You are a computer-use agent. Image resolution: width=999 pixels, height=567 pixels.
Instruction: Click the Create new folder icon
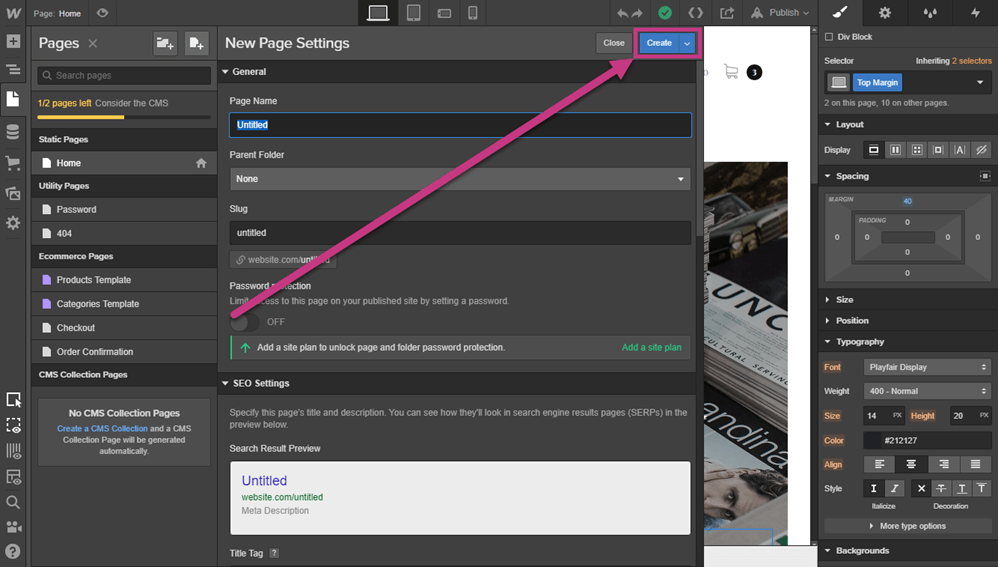coord(165,43)
